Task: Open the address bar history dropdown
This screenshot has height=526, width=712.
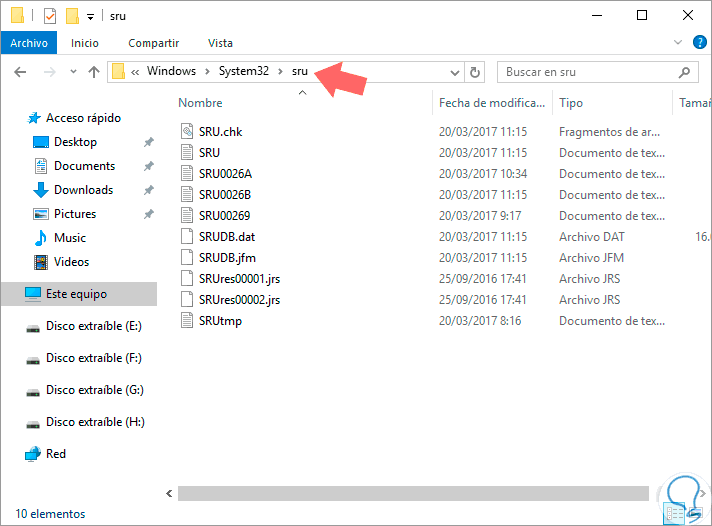Action: point(455,72)
